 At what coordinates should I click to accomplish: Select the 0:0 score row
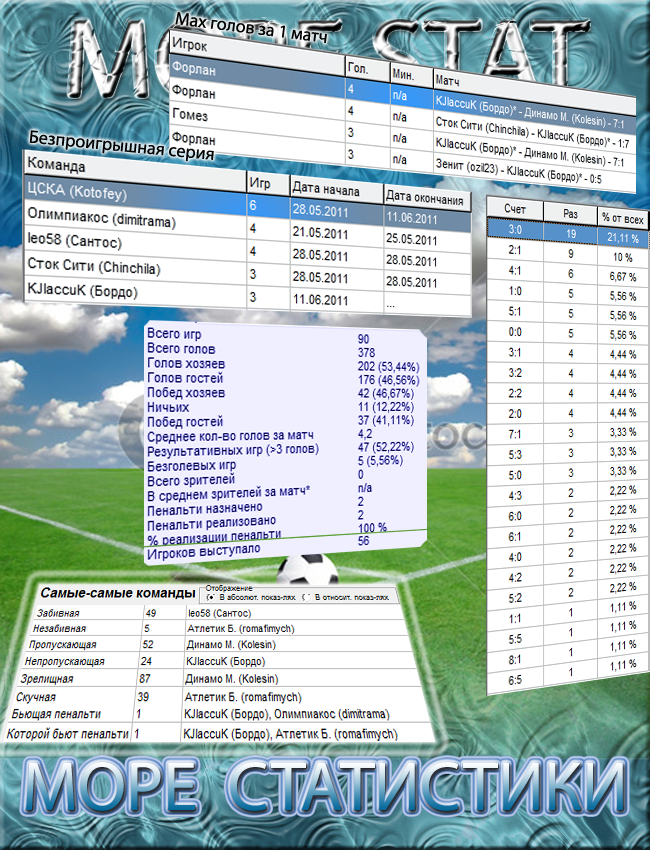point(567,333)
